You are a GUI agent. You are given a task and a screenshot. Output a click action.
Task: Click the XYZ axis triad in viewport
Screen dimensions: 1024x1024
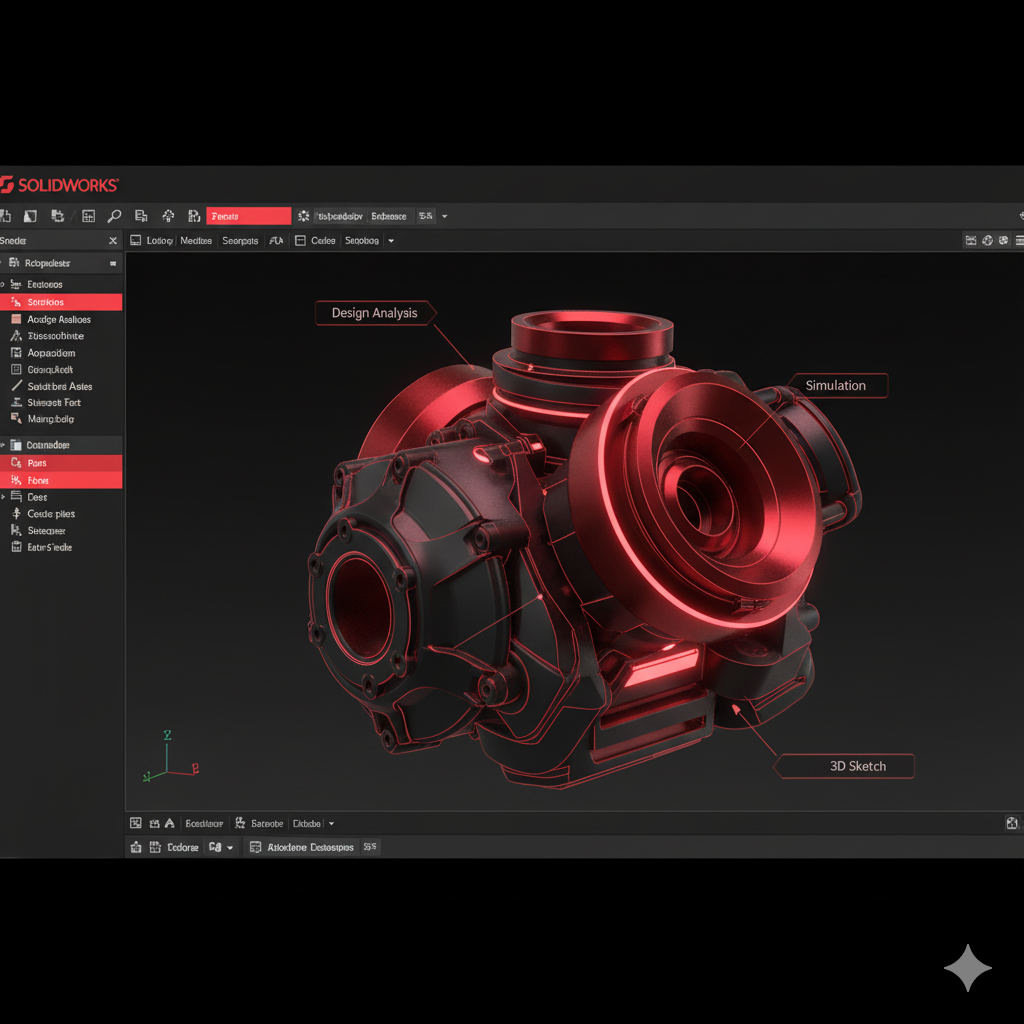168,759
